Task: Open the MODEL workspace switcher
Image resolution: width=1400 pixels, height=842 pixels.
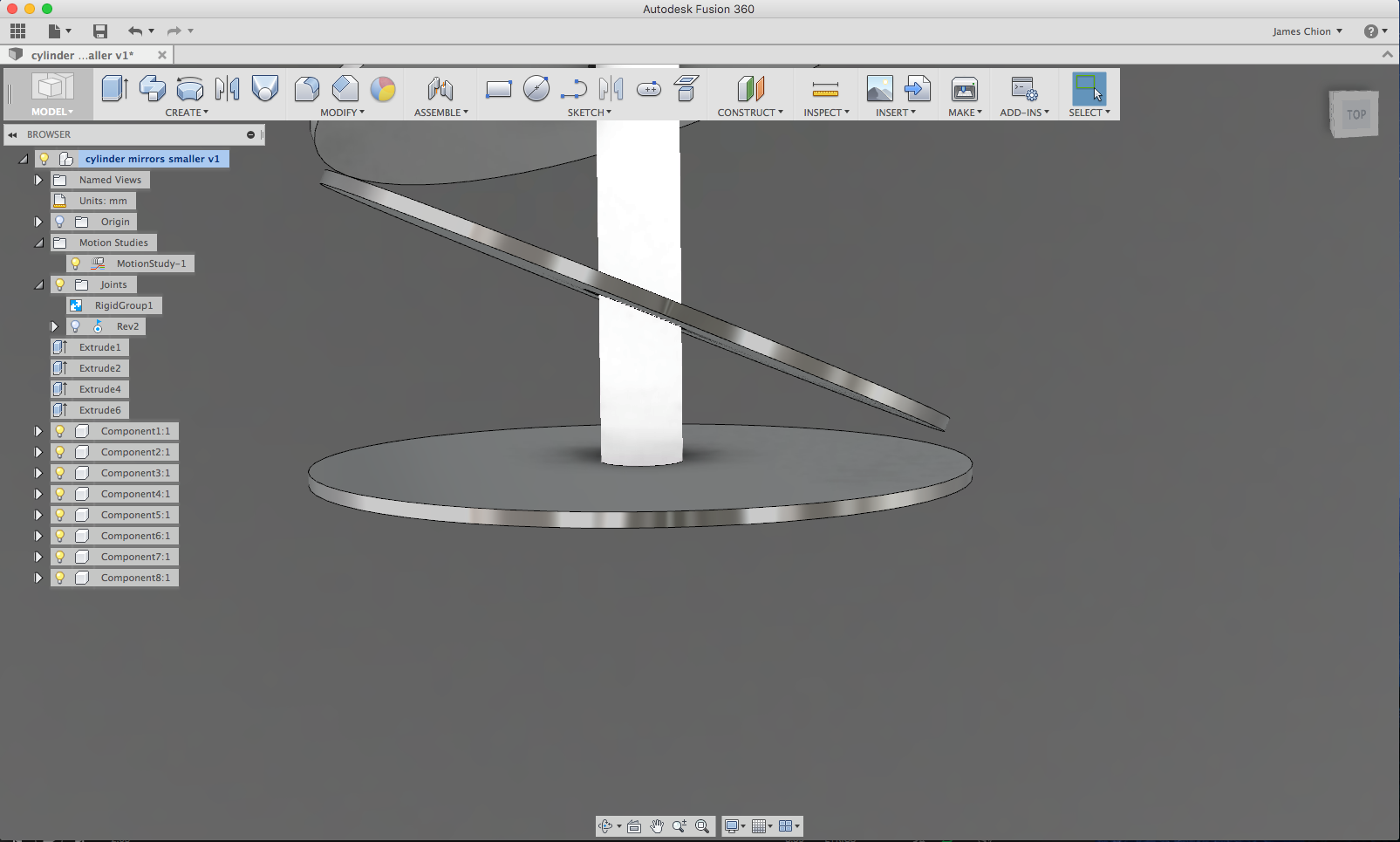Action: pos(51,112)
